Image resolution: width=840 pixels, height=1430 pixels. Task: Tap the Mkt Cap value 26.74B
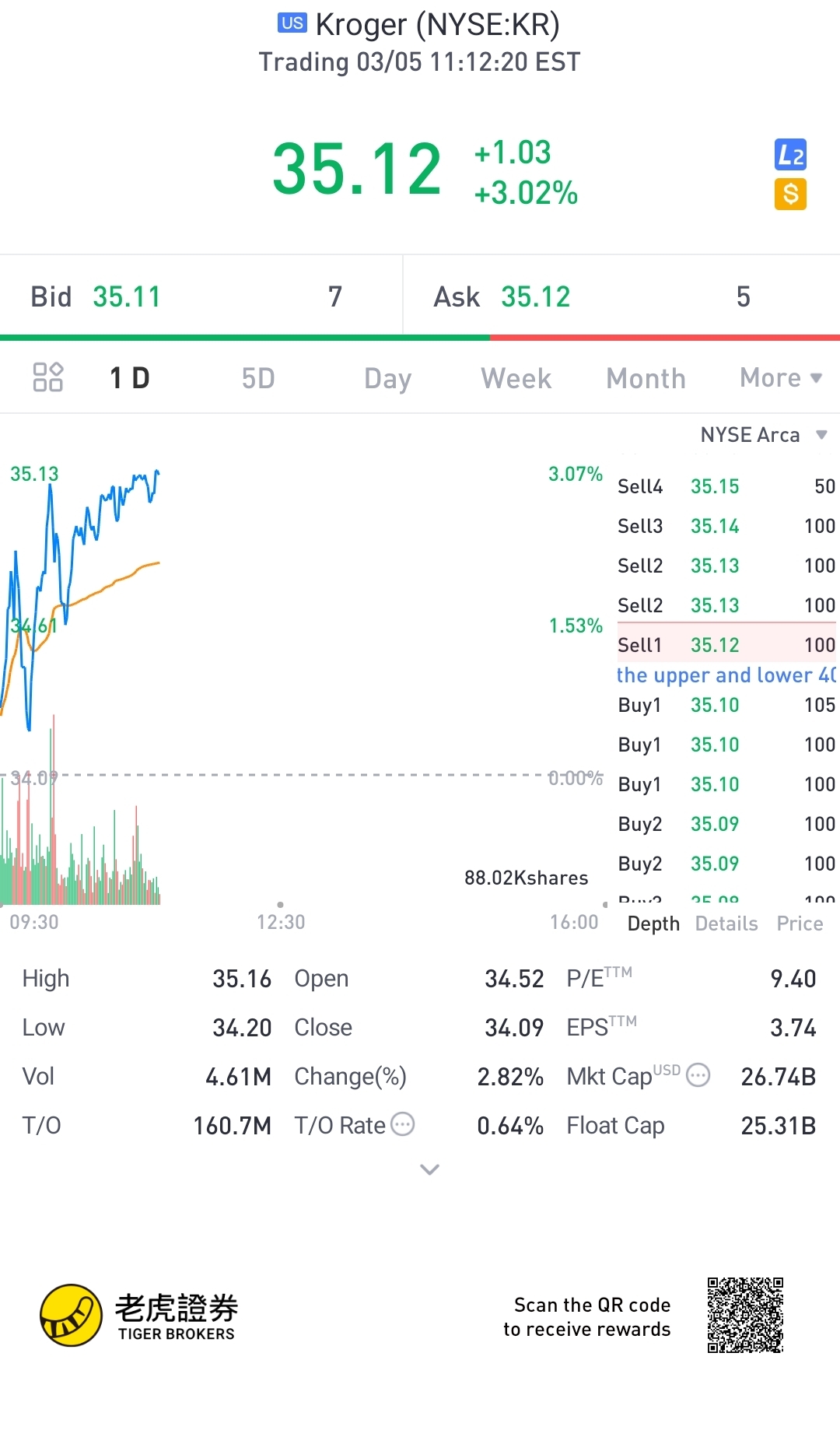(x=779, y=1076)
